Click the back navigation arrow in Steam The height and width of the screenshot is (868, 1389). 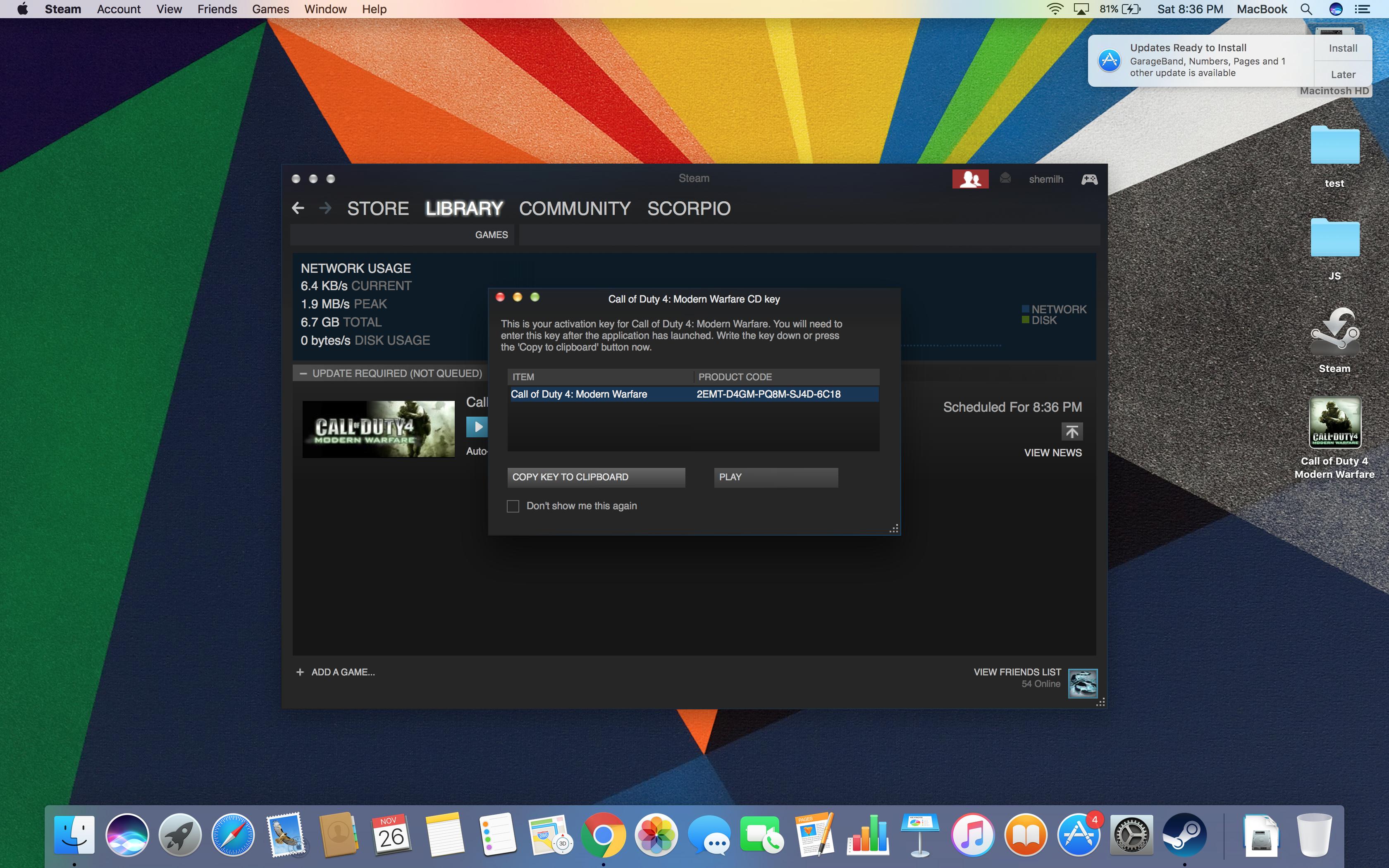click(298, 208)
